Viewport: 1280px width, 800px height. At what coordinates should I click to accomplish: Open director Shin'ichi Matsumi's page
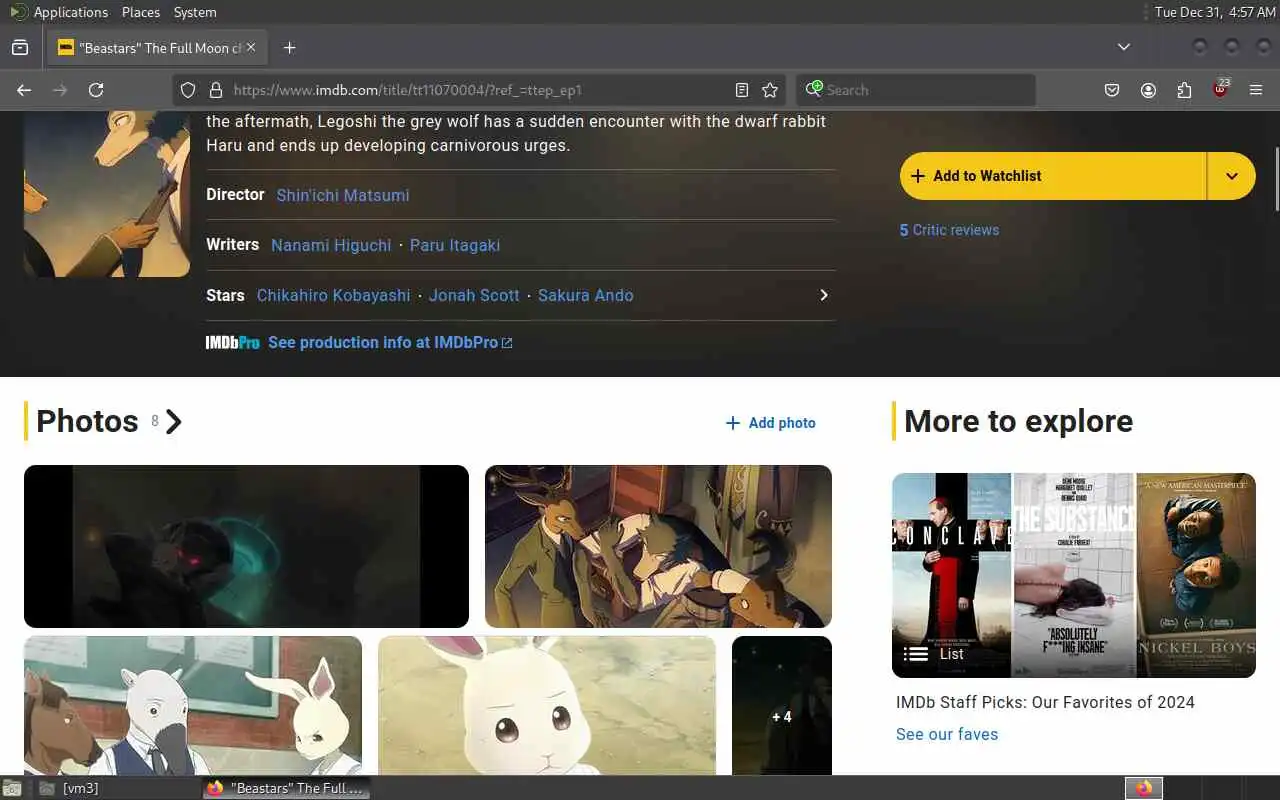[343, 195]
